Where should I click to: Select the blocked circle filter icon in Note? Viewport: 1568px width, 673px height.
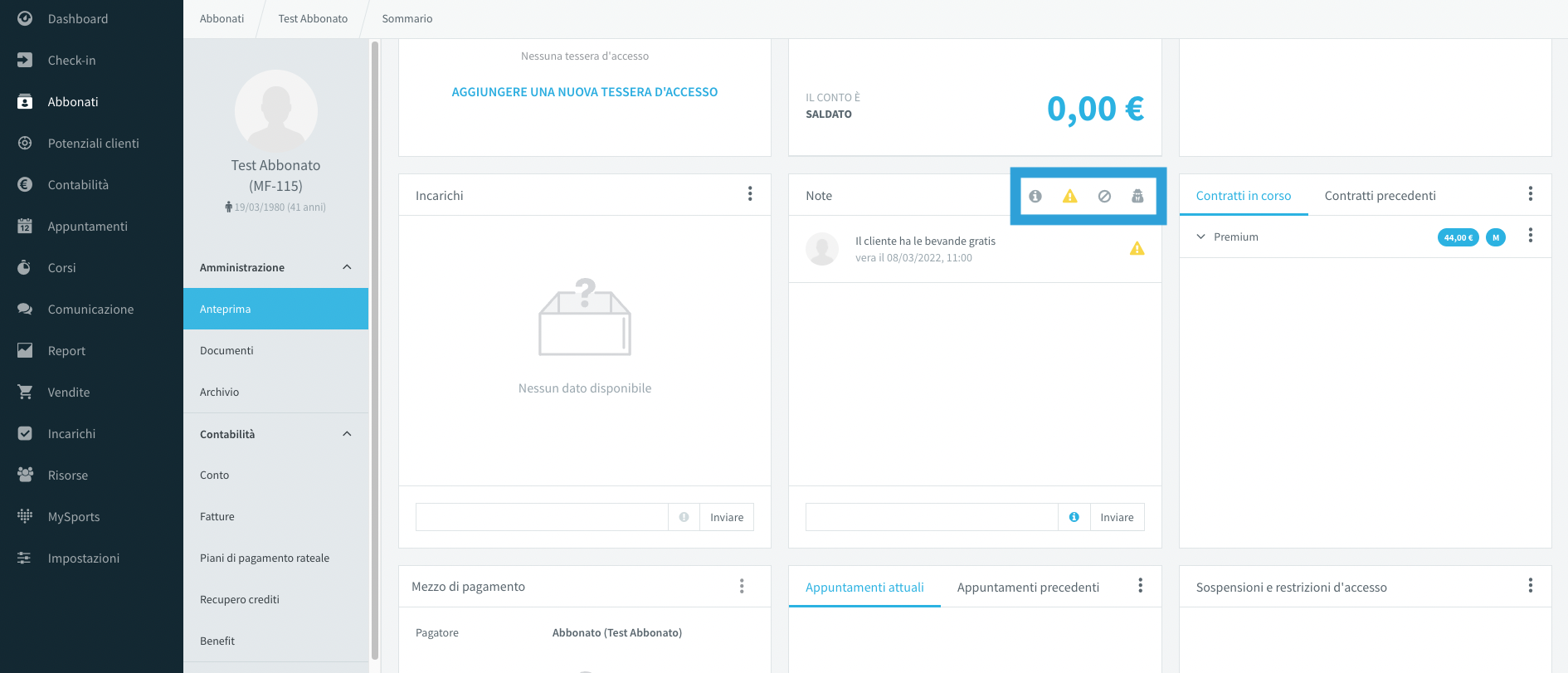click(x=1104, y=196)
